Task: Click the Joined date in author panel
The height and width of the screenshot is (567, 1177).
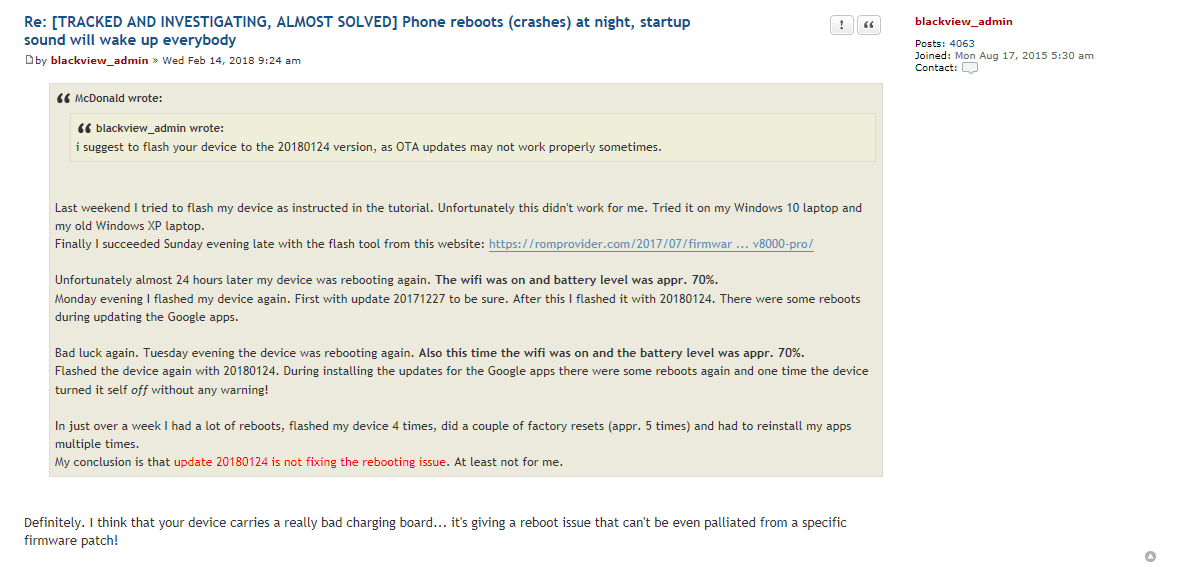Action: pyautogui.click(x=1024, y=56)
